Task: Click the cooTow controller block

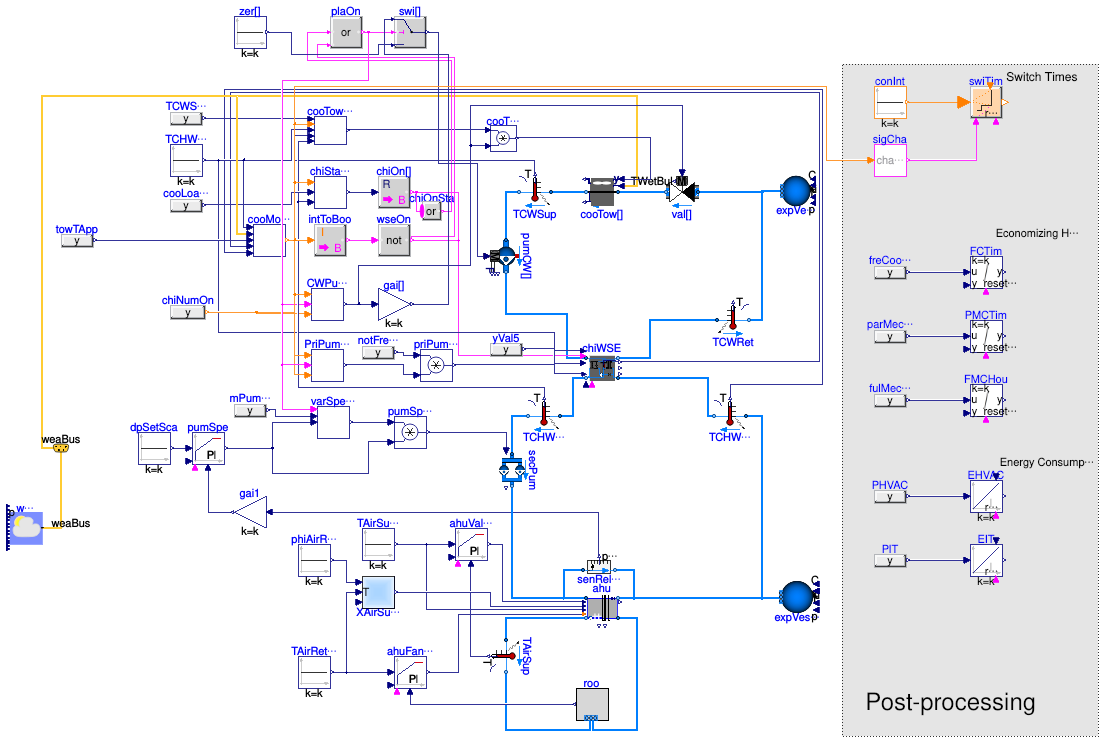Action: click(330, 130)
